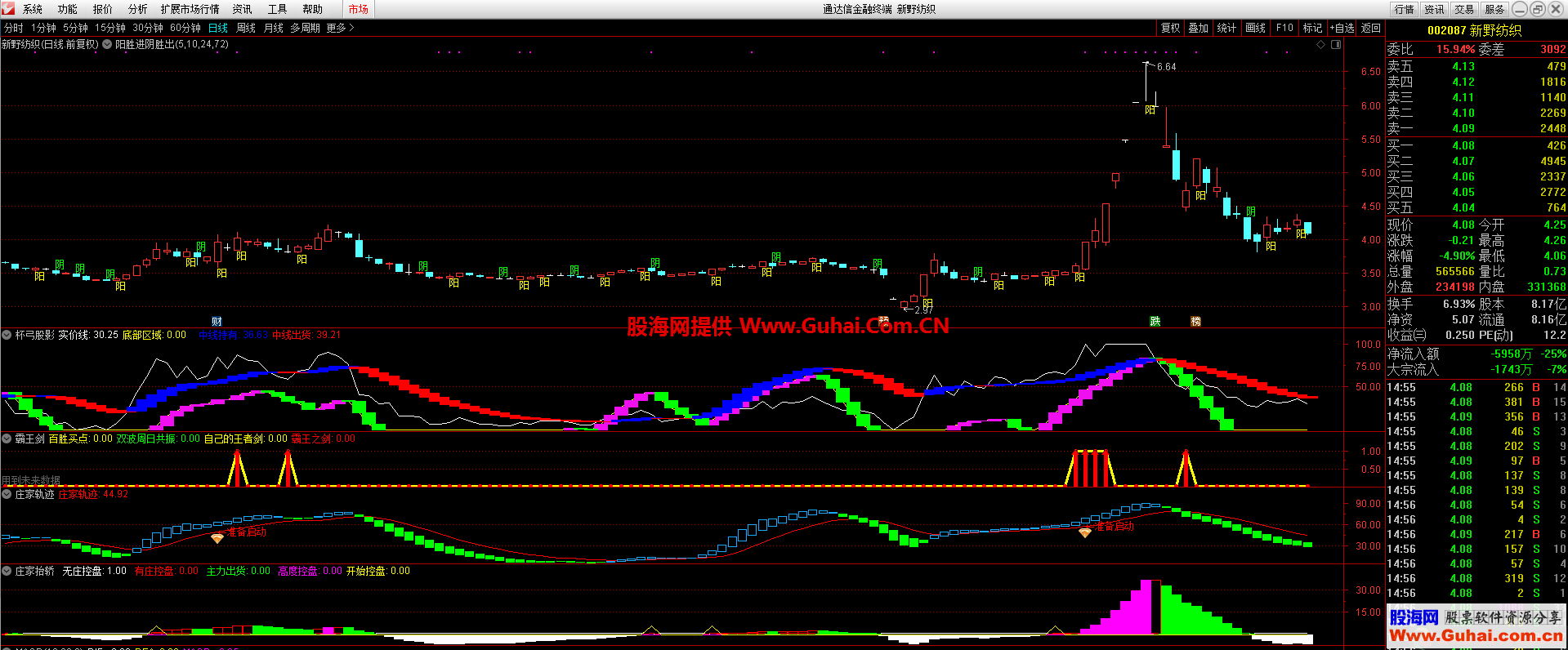
Task: Open the 扩展市场行情 menu
Action: click(190, 9)
